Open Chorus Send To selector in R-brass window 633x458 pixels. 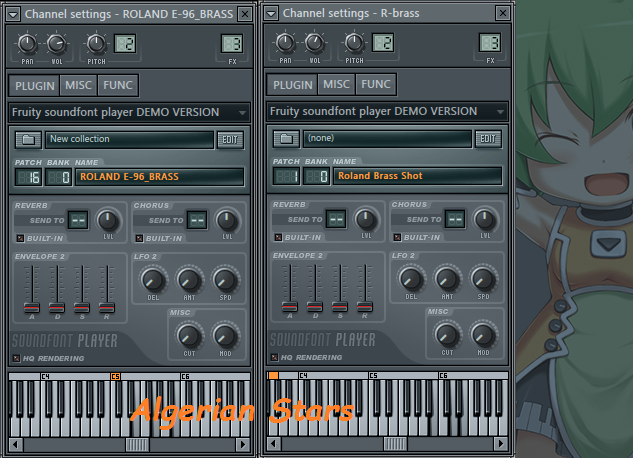click(455, 220)
